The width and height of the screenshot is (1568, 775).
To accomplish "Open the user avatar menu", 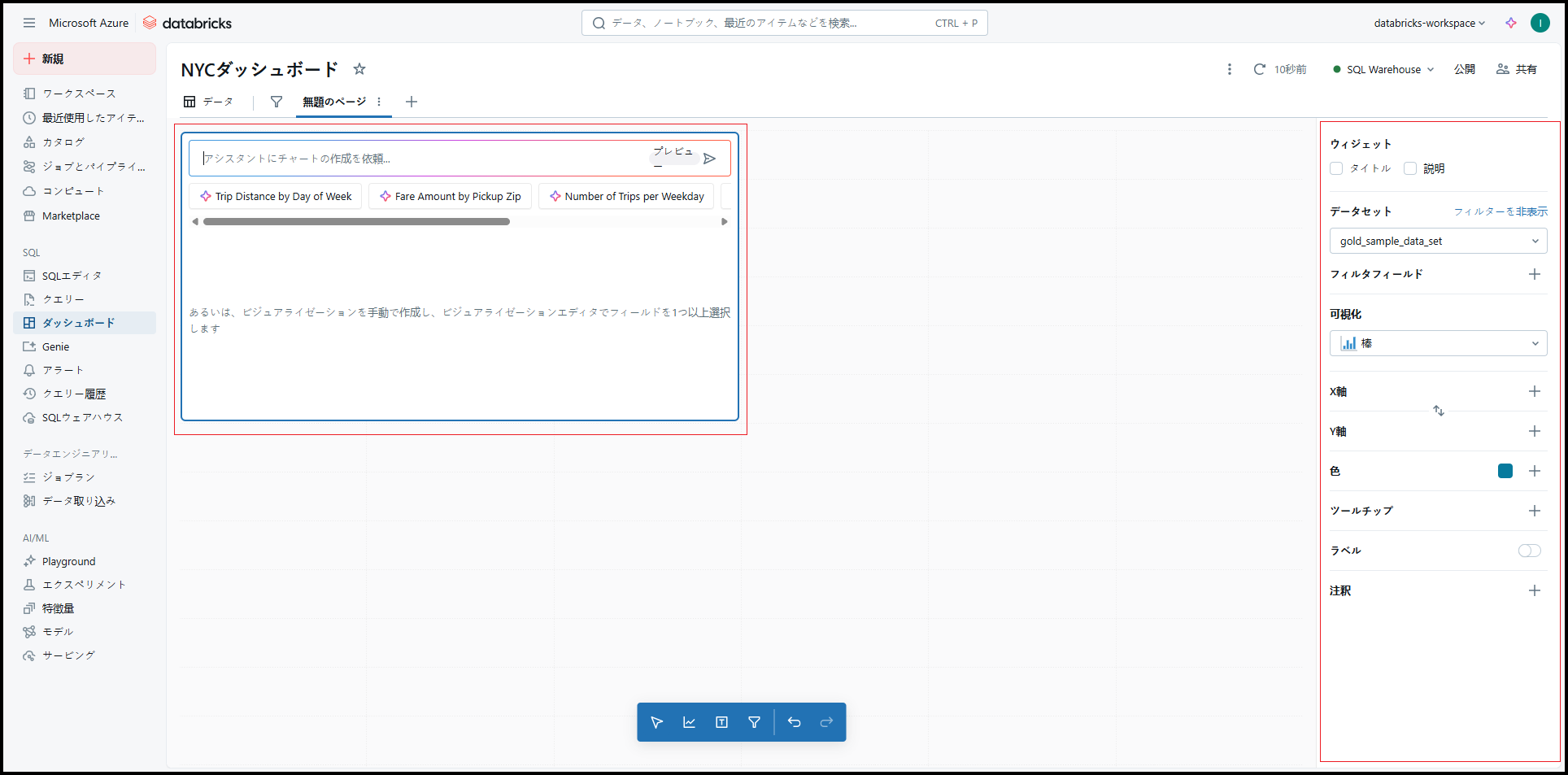I will pos(1540,23).
